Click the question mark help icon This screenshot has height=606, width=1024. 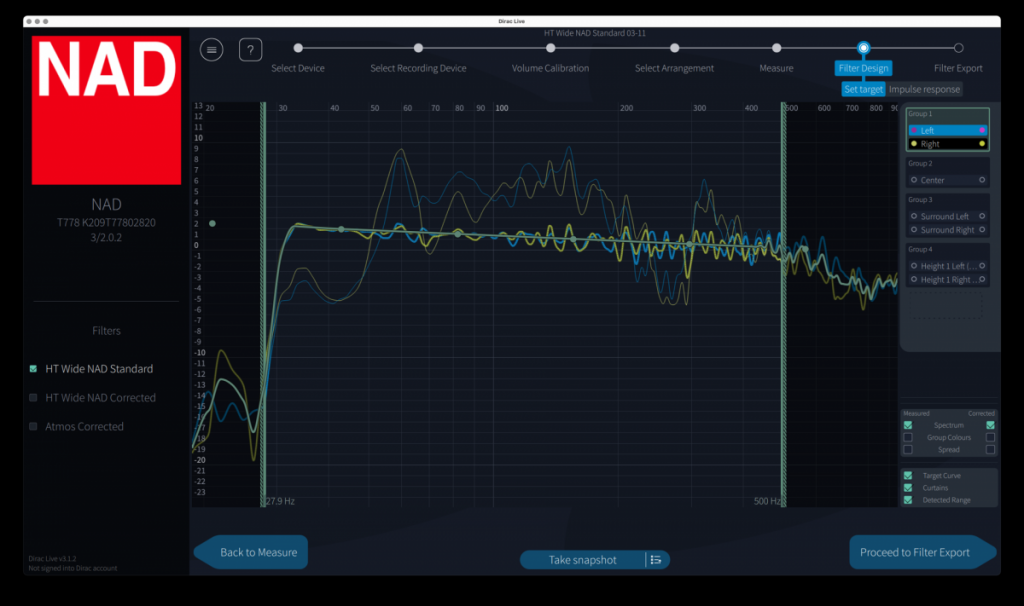(250, 50)
